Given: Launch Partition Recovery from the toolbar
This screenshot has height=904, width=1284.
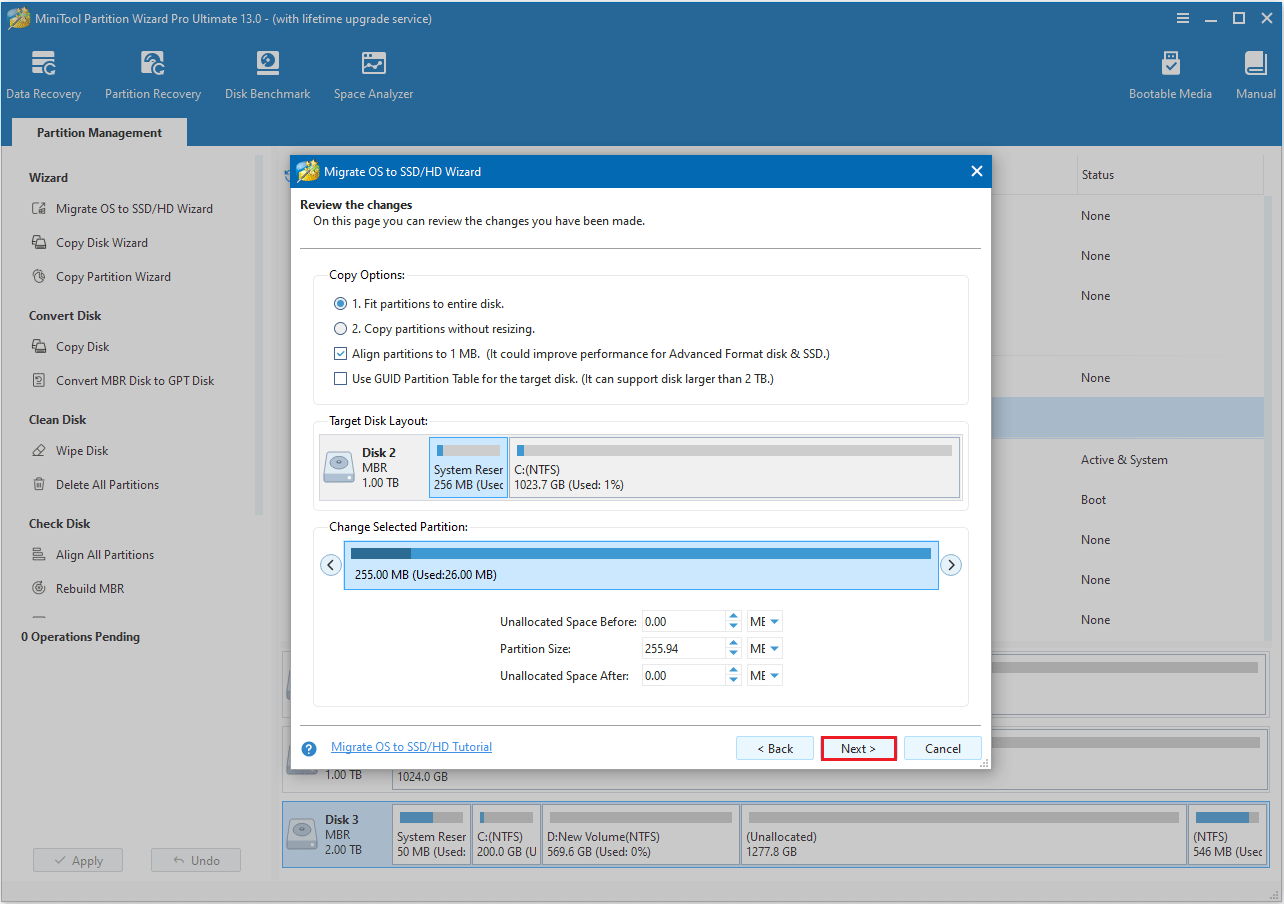Looking at the screenshot, I should point(152,73).
